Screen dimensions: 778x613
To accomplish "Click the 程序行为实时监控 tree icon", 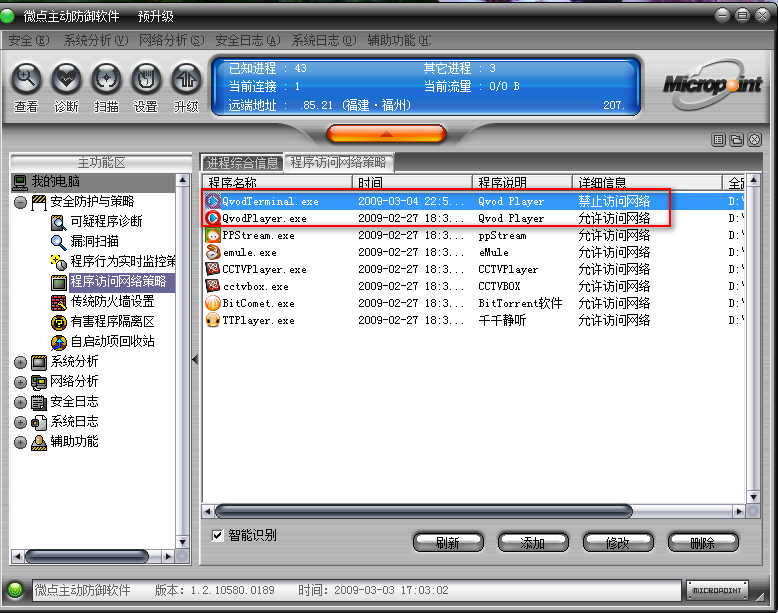I will (59, 262).
